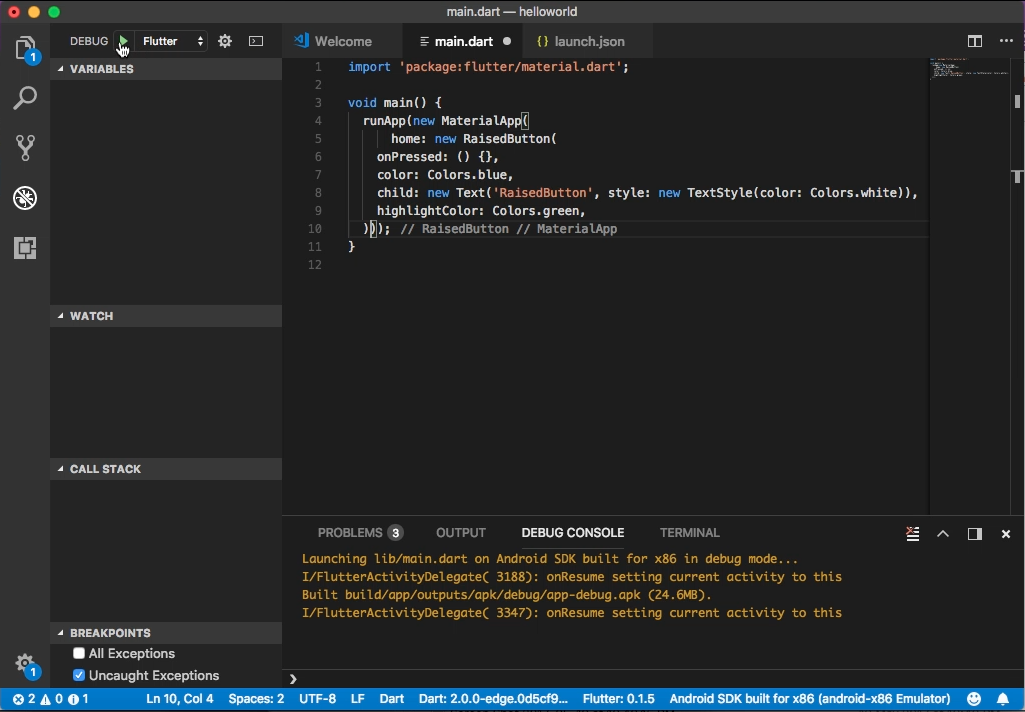
Task: Open the Debug view in activity bar
Action: [25, 198]
